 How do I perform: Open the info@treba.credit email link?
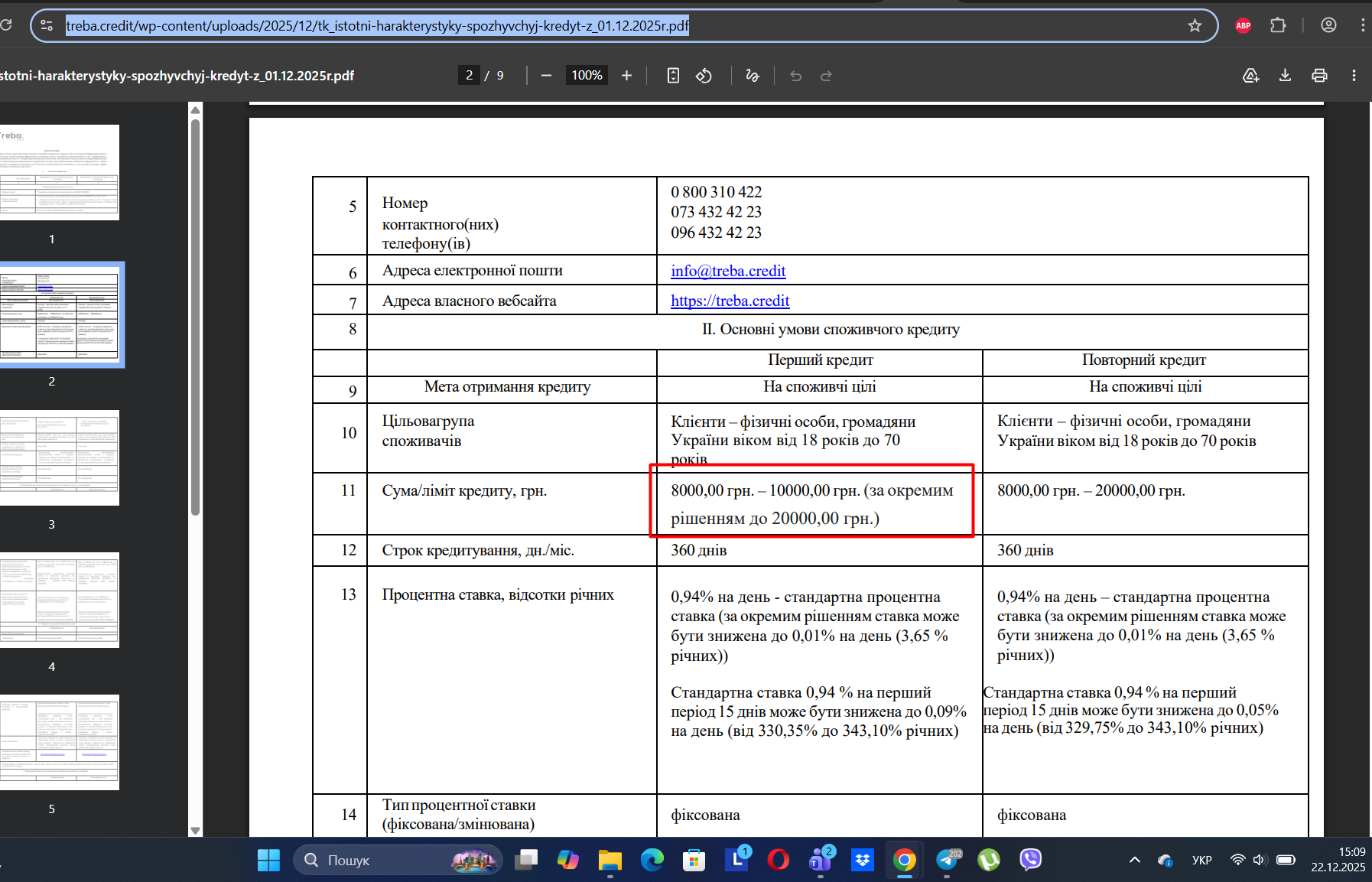[728, 271]
